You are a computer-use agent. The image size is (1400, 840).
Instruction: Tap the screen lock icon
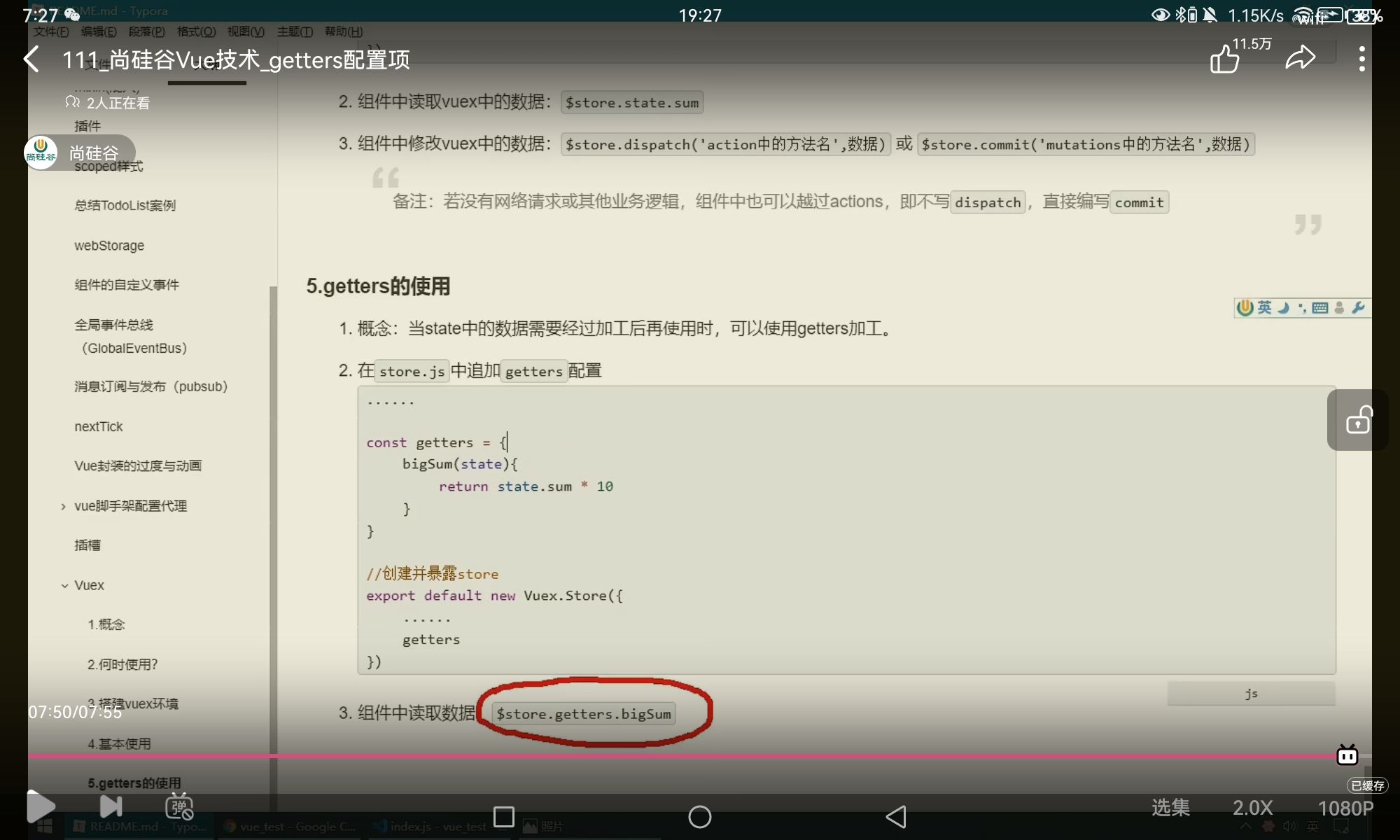coord(1358,421)
